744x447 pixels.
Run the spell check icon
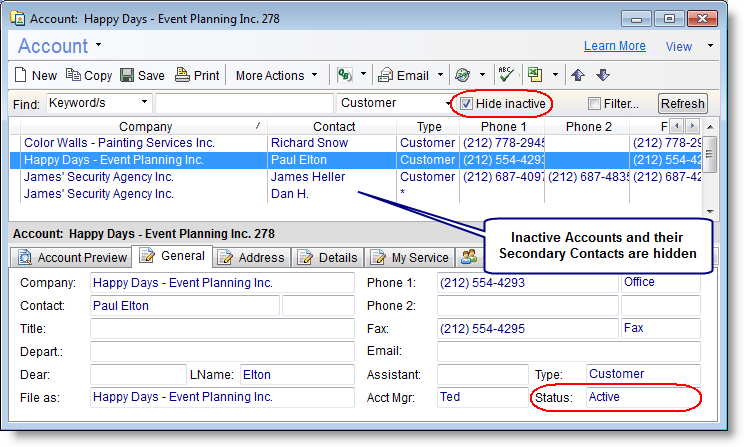coord(506,75)
